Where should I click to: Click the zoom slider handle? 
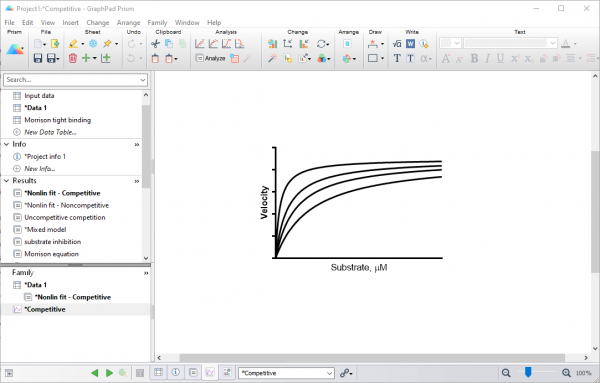point(528,372)
